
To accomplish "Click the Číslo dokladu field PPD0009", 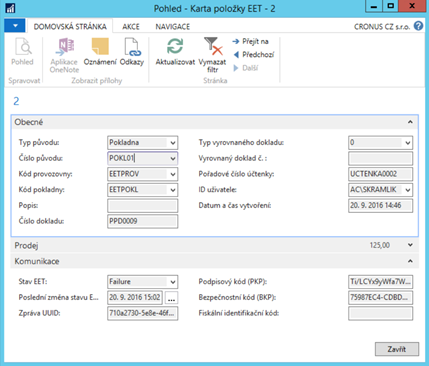I will pos(143,221).
